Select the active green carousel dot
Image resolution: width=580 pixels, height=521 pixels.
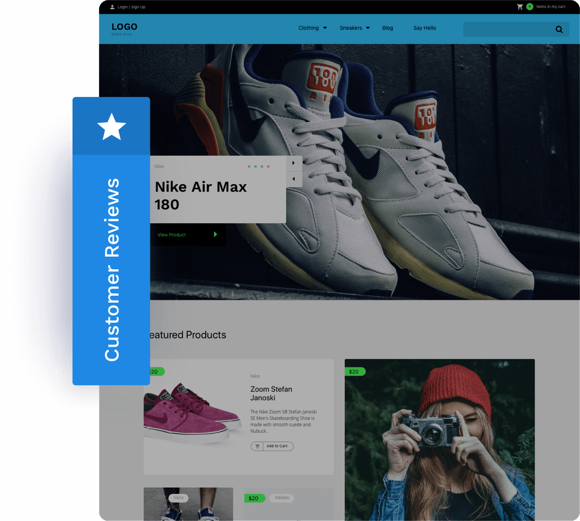click(255, 167)
